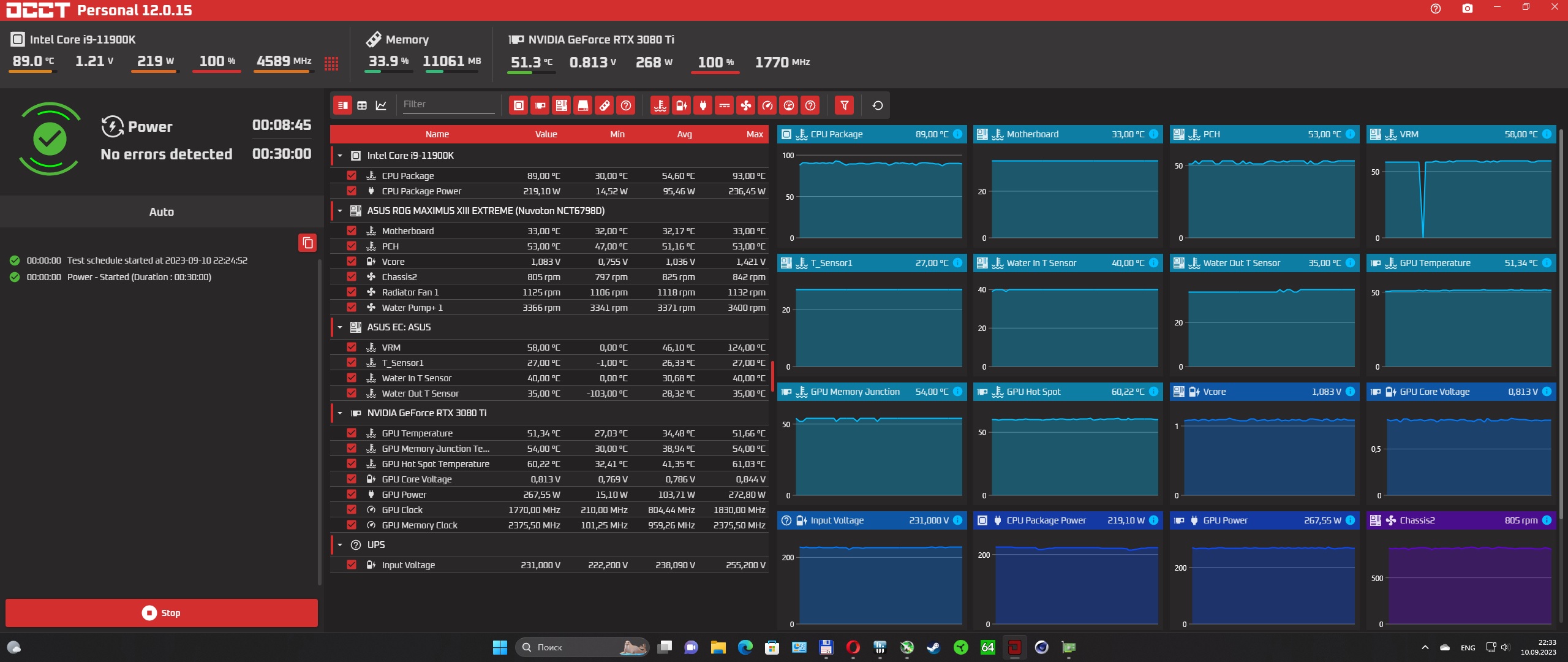Viewport: 1568px width, 662px height.
Task: Click the sensor Filter text field
Action: pyautogui.click(x=448, y=105)
